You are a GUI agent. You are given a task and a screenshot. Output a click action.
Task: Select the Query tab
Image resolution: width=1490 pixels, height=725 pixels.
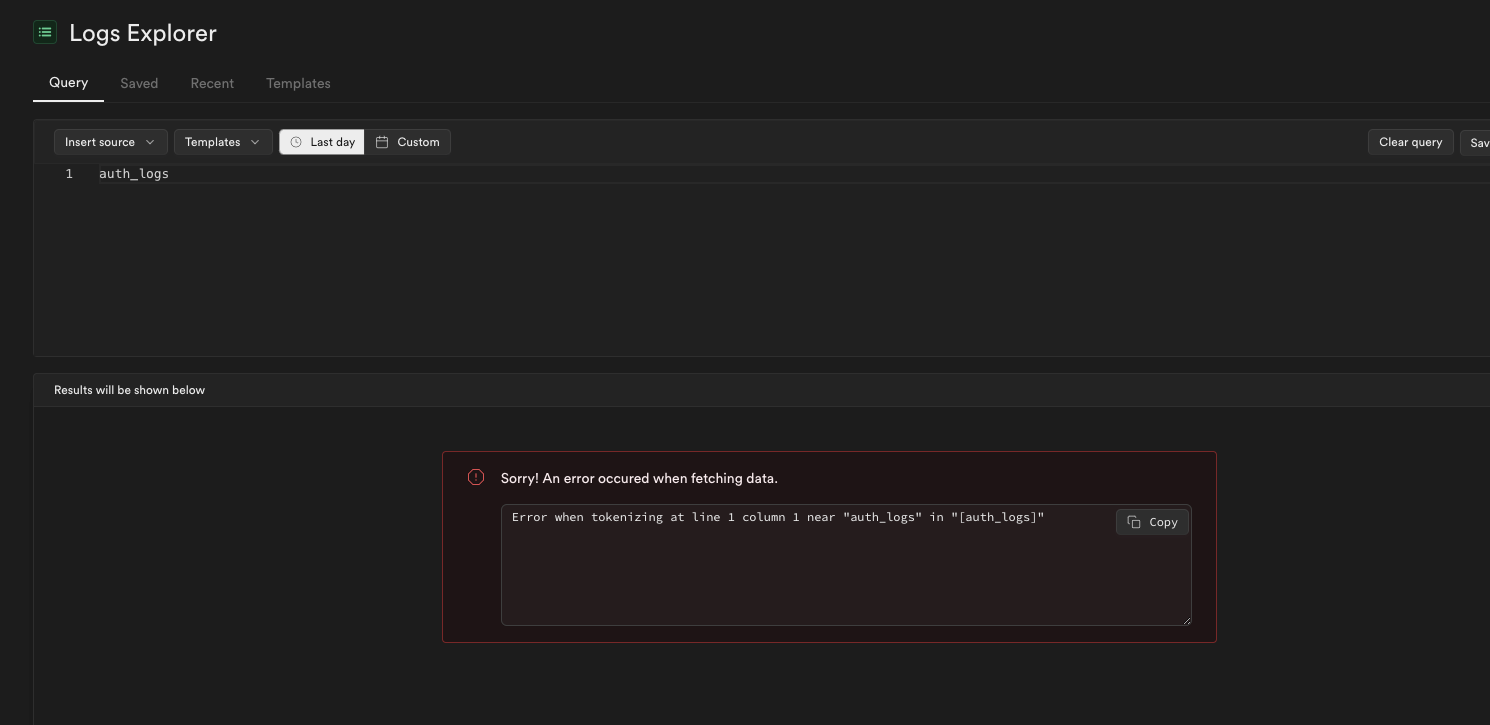tap(68, 83)
